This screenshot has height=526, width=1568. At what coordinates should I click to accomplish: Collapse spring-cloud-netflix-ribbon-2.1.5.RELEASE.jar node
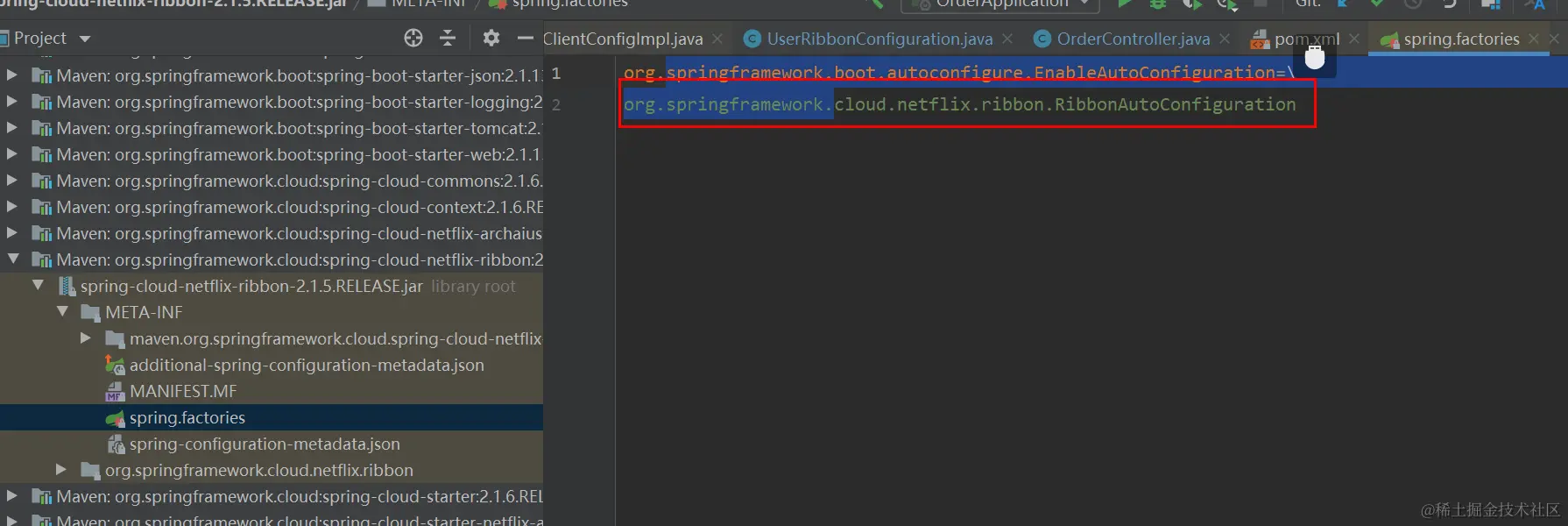[x=38, y=286]
